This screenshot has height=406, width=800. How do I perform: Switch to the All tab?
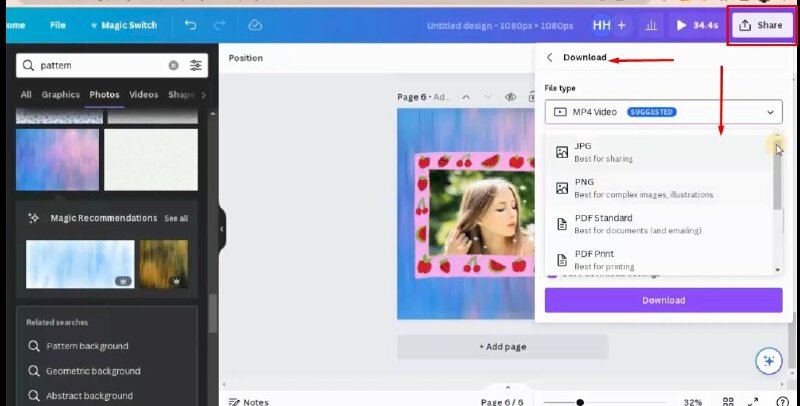tap(26, 95)
